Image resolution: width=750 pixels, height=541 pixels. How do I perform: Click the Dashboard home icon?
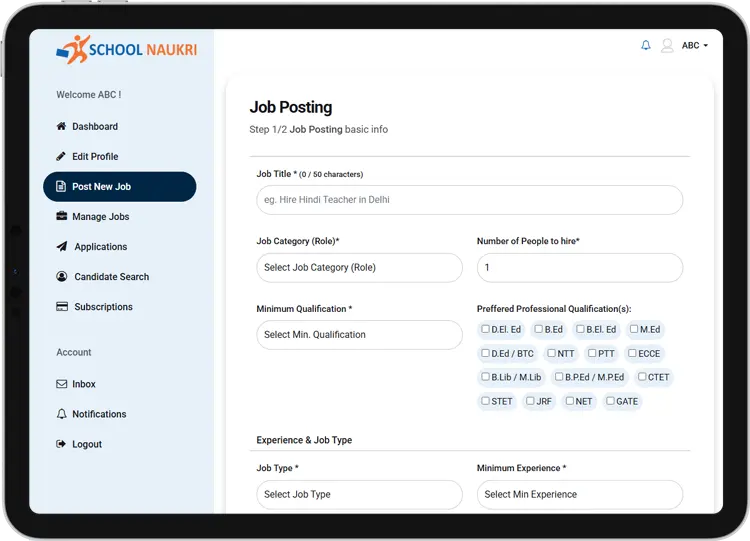click(x=61, y=127)
